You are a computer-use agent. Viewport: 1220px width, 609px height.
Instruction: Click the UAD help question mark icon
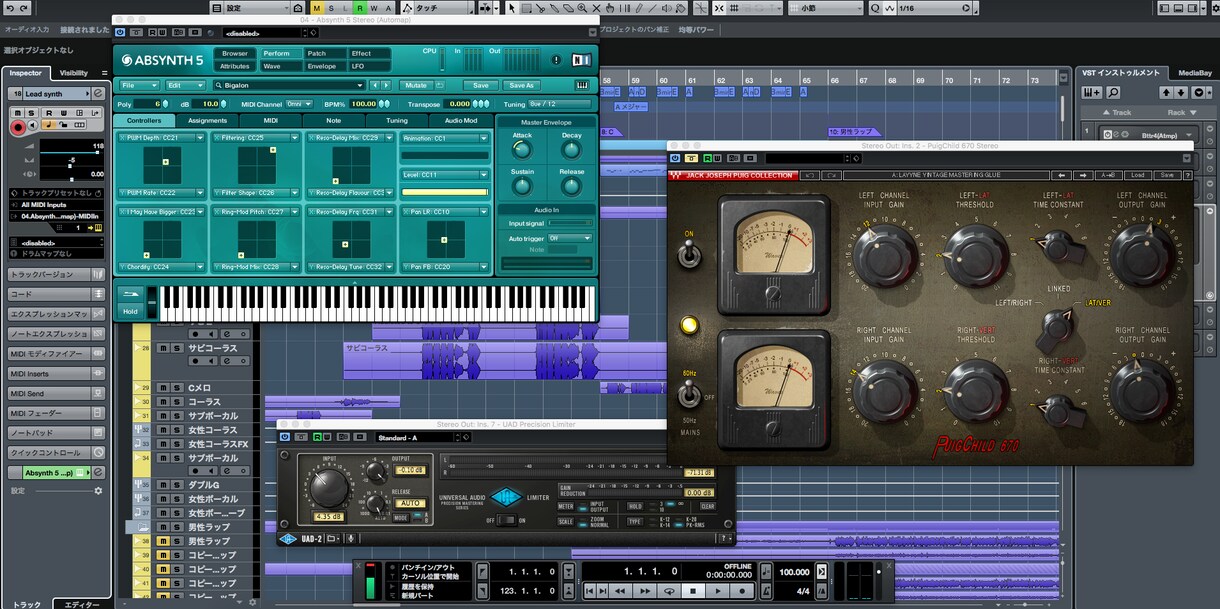pos(724,538)
